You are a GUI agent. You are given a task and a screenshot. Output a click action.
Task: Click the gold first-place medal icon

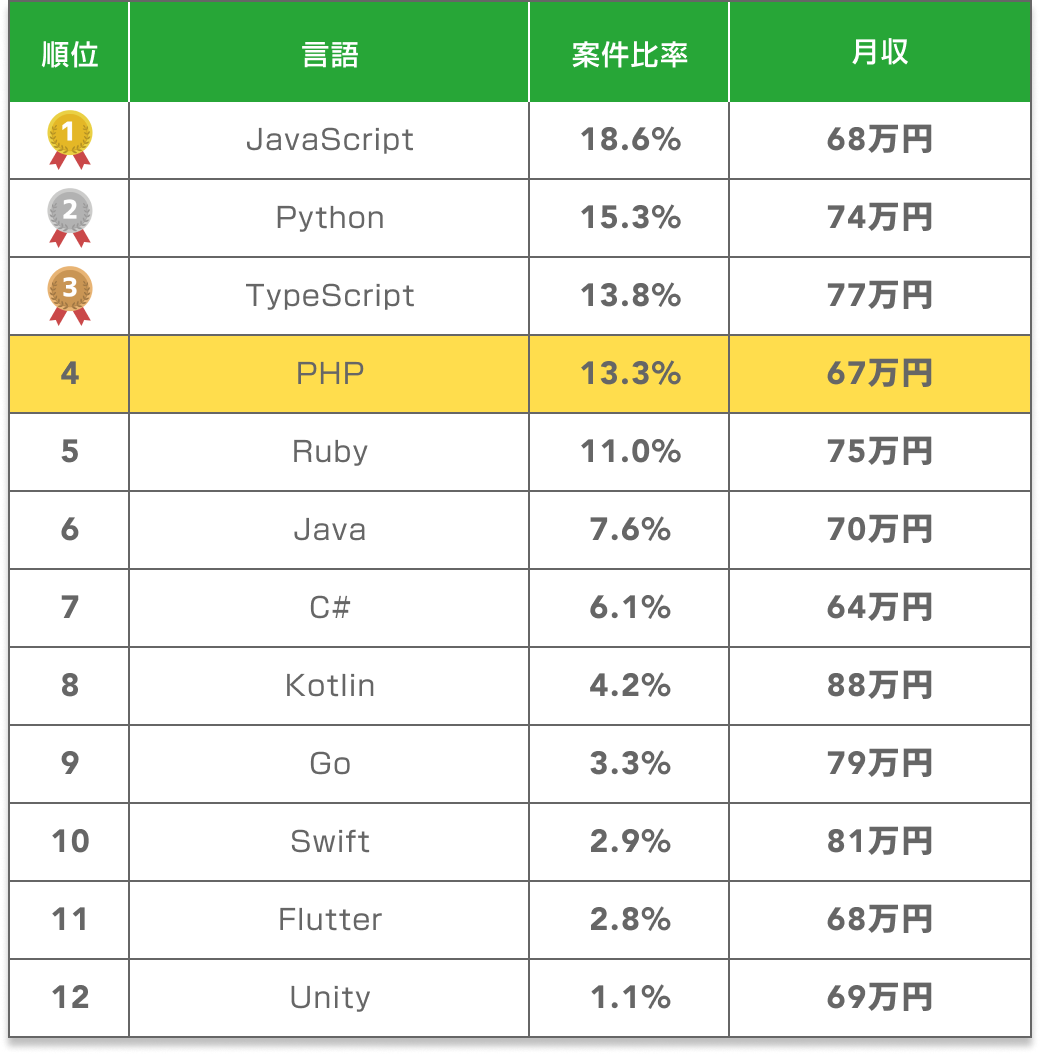pos(70,140)
